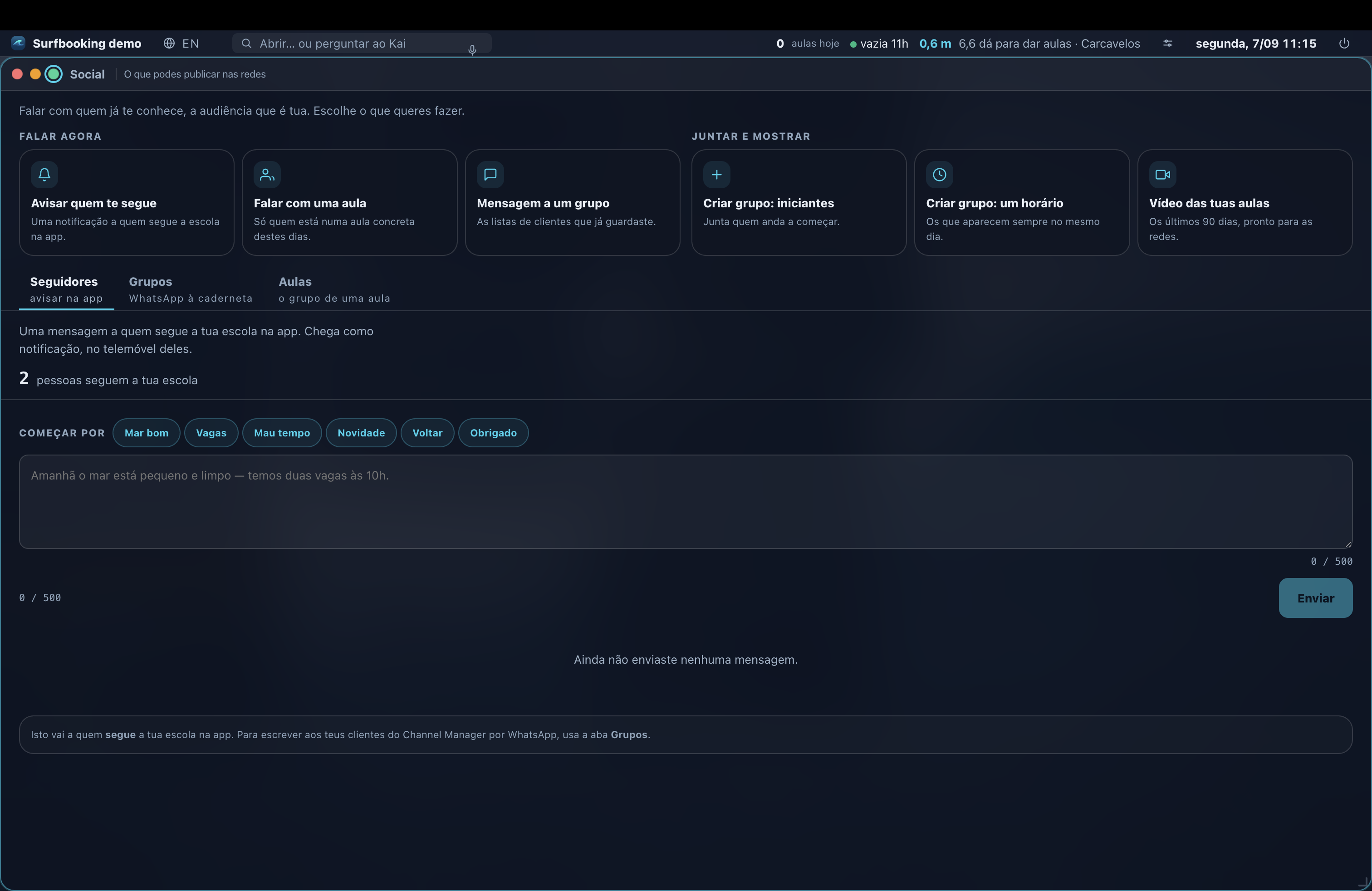Screen dimensions: 1372x891
Task: Click the power icon in top bar
Action: point(1344,43)
